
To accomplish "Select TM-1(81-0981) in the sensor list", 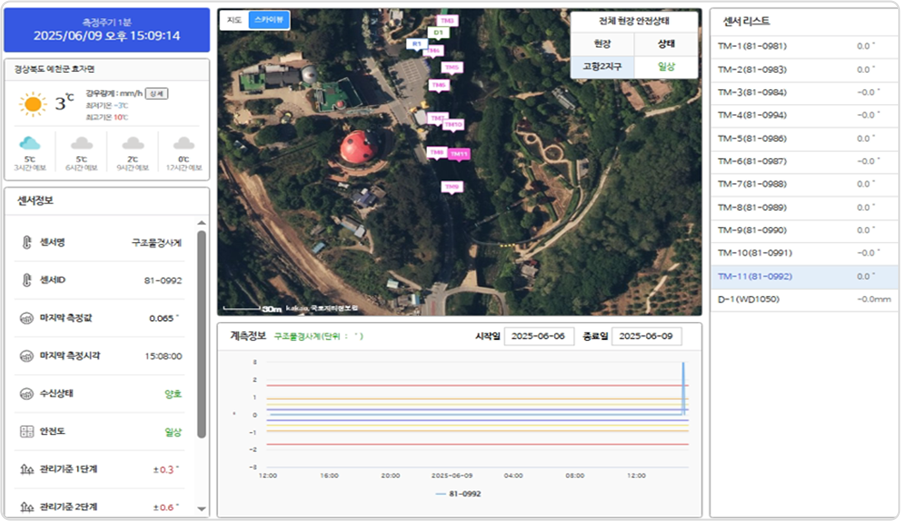I will (x=804, y=47).
